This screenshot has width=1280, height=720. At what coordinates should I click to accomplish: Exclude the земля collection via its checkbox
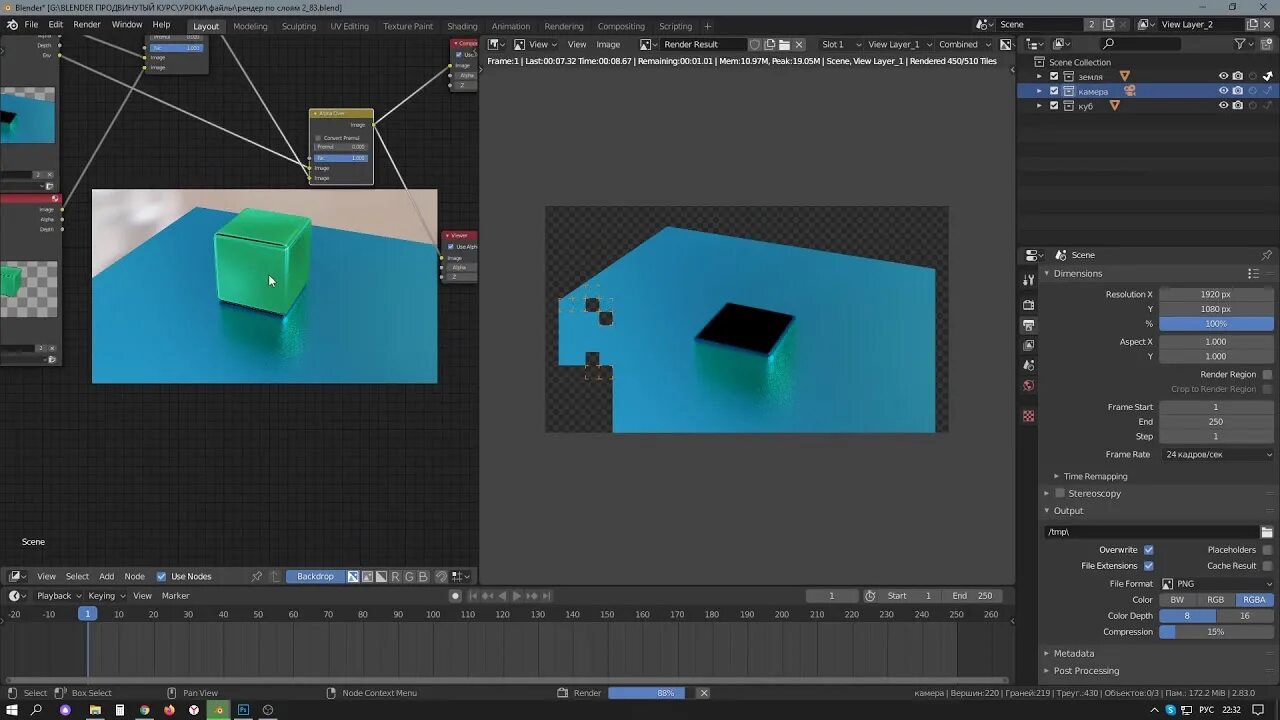pyautogui.click(x=1053, y=76)
